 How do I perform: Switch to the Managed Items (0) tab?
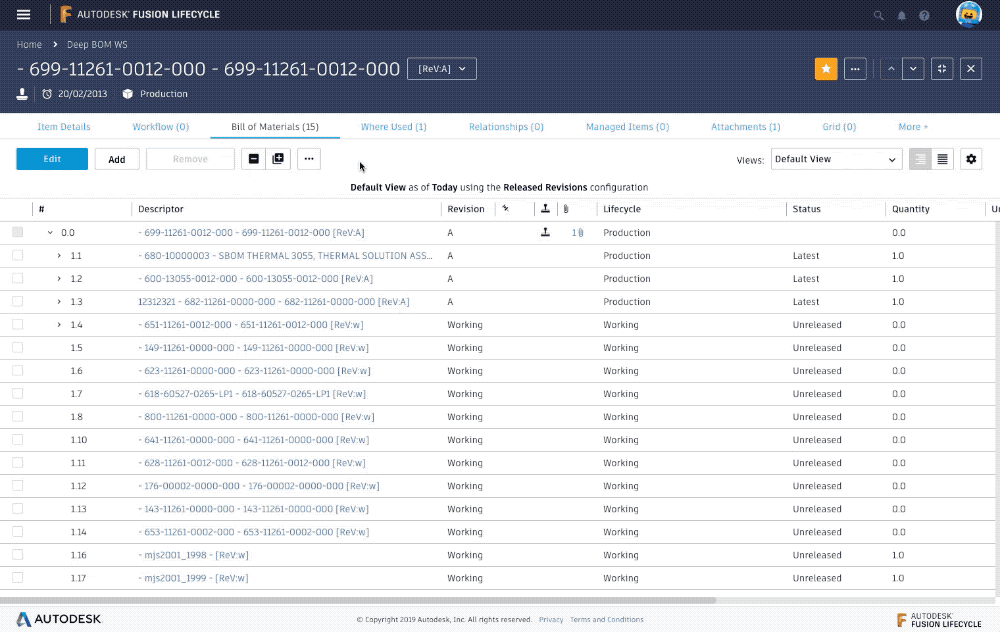pos(628,126)
